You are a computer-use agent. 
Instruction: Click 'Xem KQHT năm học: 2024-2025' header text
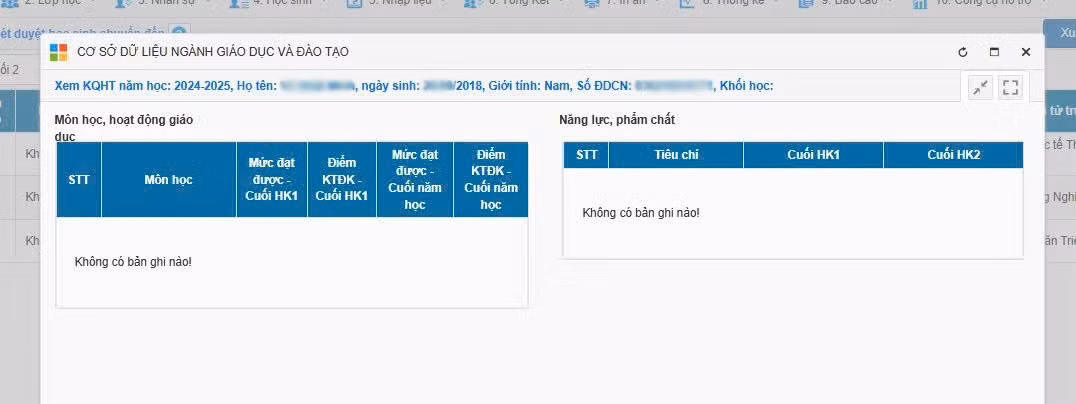click(x=141, y=86)
